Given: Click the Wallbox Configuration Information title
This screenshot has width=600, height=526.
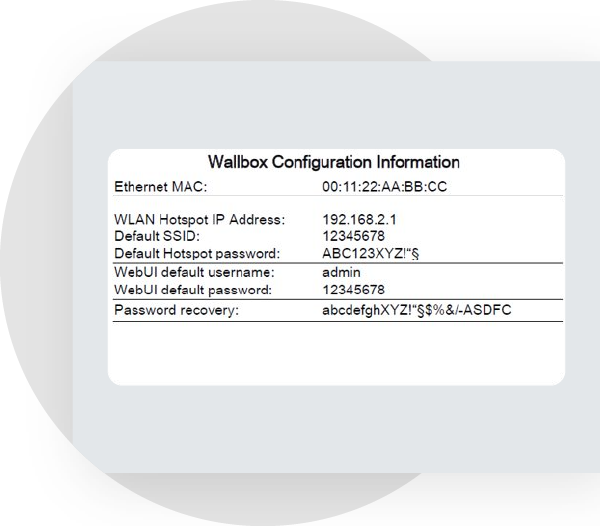Looking at the screenshot, I should point(334,162).
